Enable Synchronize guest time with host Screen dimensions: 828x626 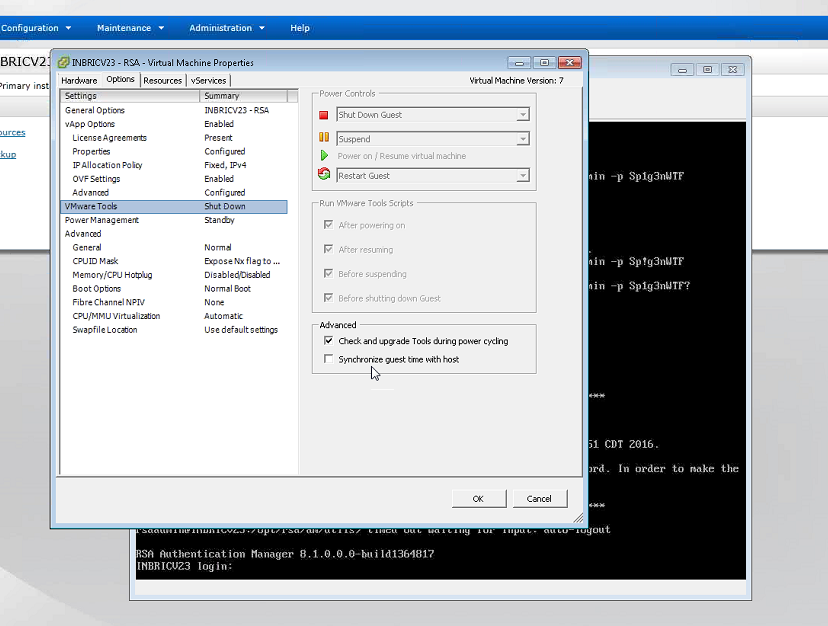pos(329,358)
